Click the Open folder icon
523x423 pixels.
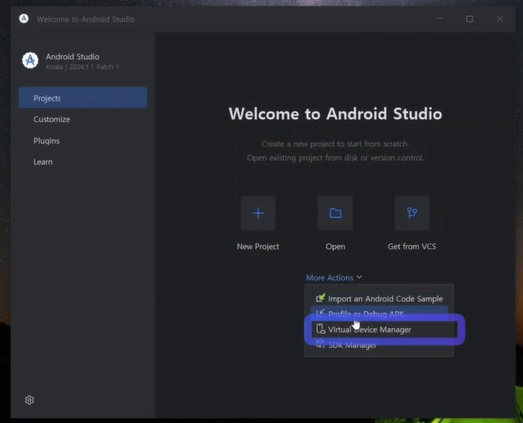335,213
